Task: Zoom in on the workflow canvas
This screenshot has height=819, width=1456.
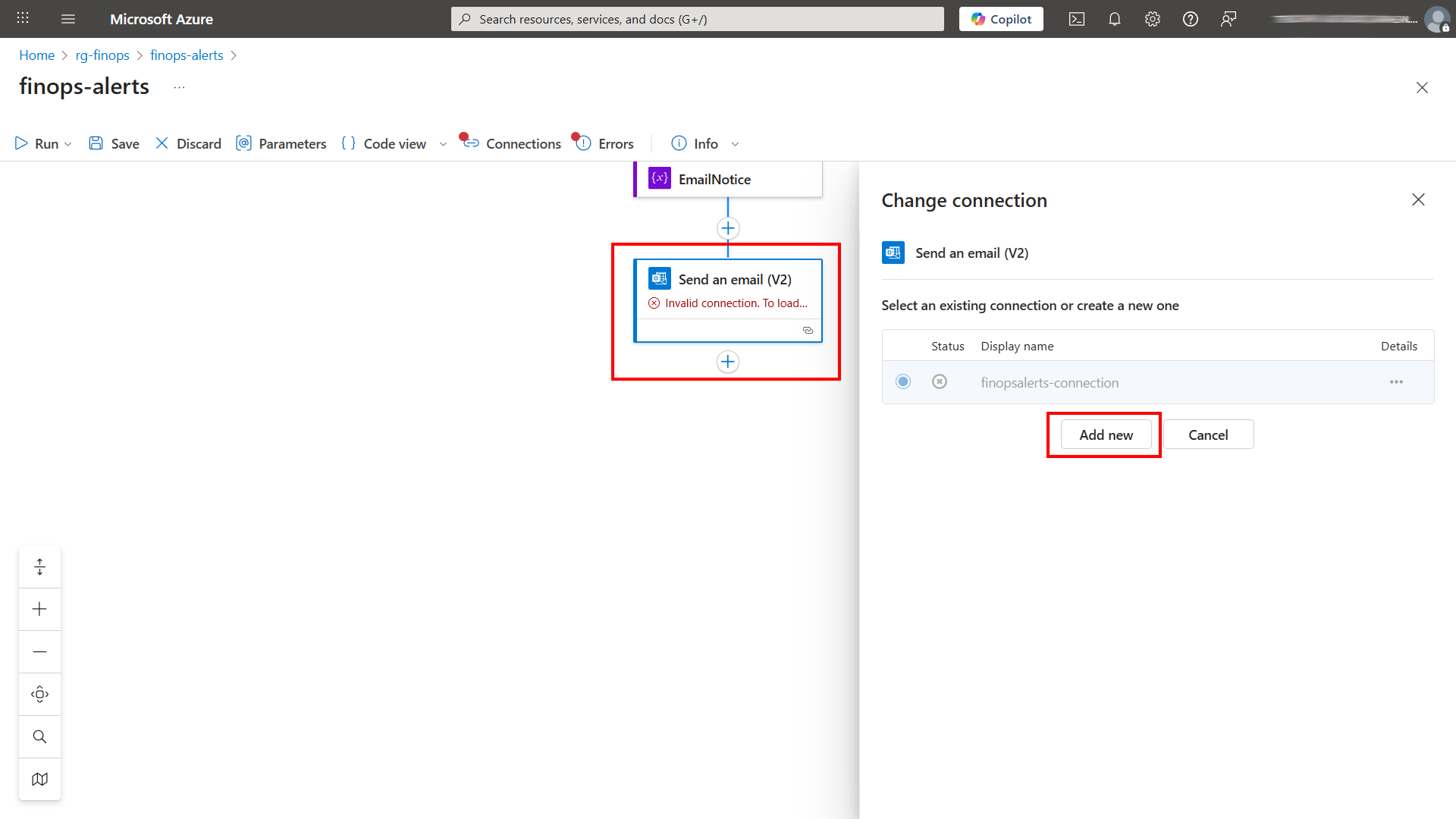Action: coord(39,608)
